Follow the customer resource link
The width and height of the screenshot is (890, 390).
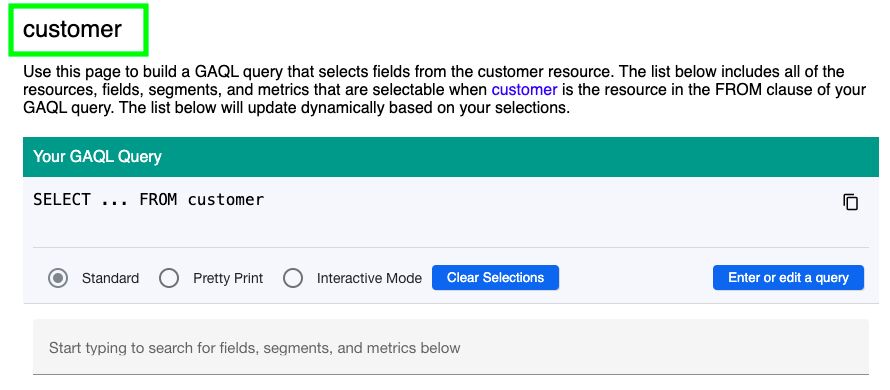point(524,90)
